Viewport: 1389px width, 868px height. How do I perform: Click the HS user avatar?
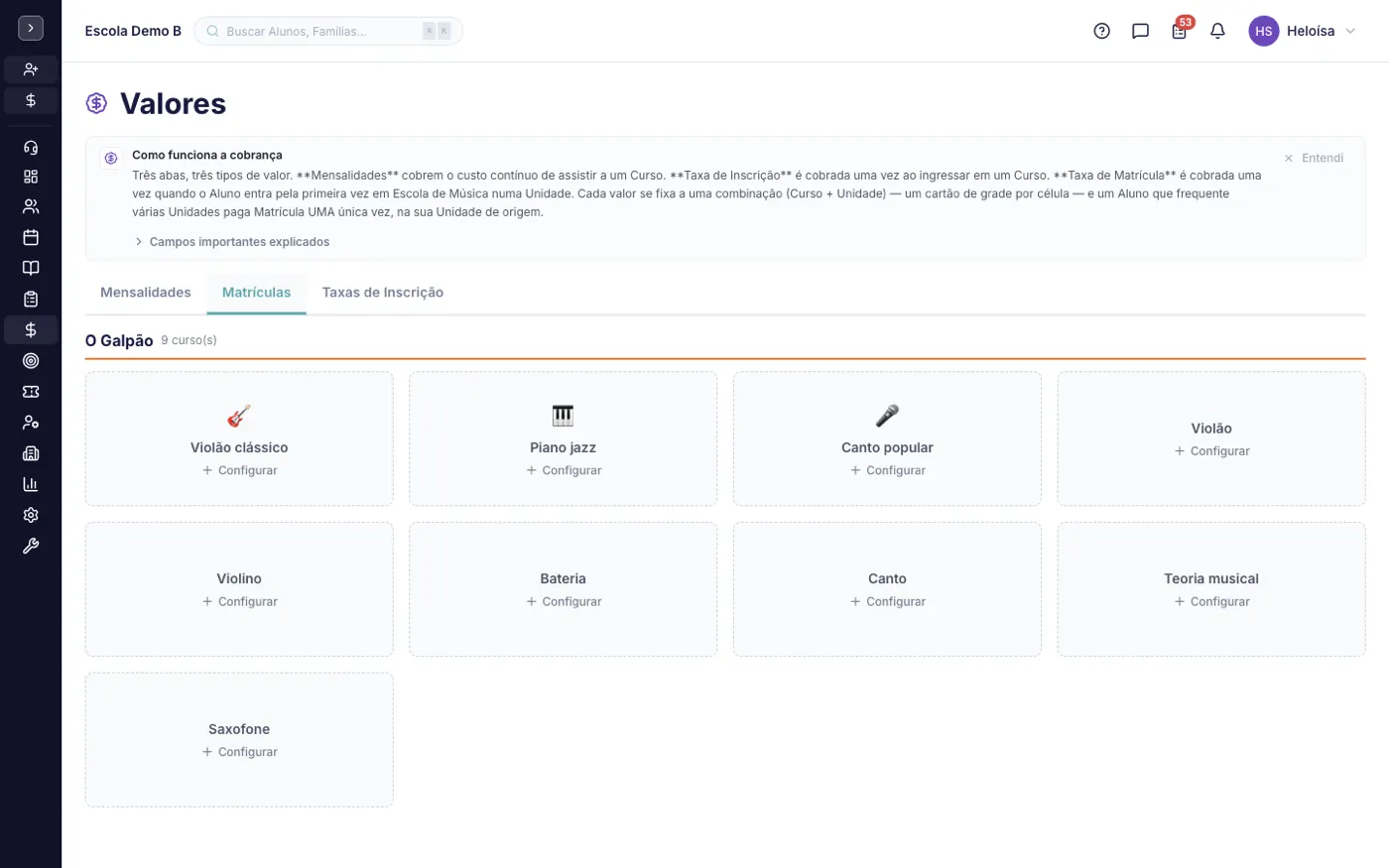(1263, 31)
